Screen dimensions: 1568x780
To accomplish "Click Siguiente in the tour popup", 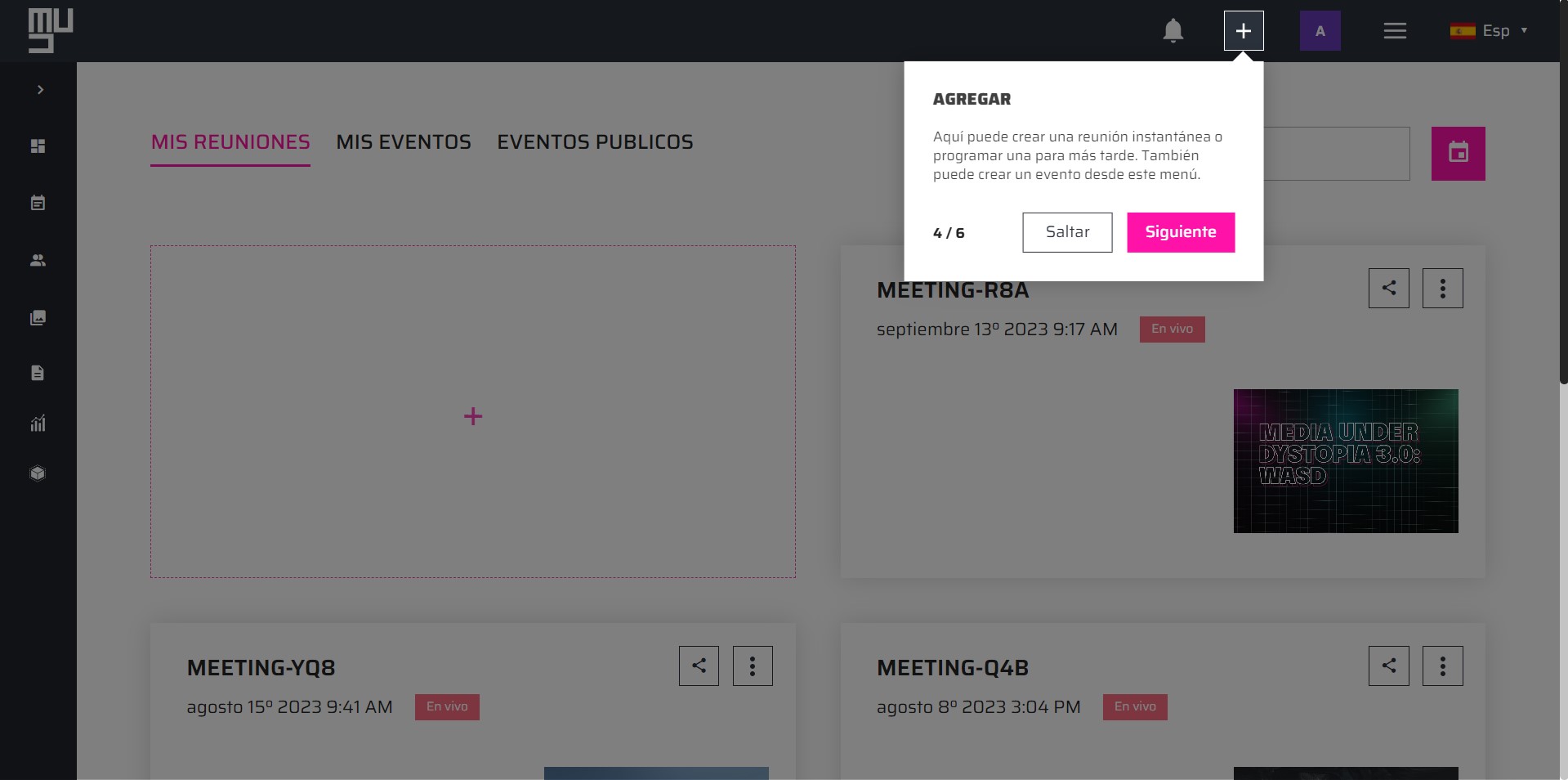I will [1181, 232].
